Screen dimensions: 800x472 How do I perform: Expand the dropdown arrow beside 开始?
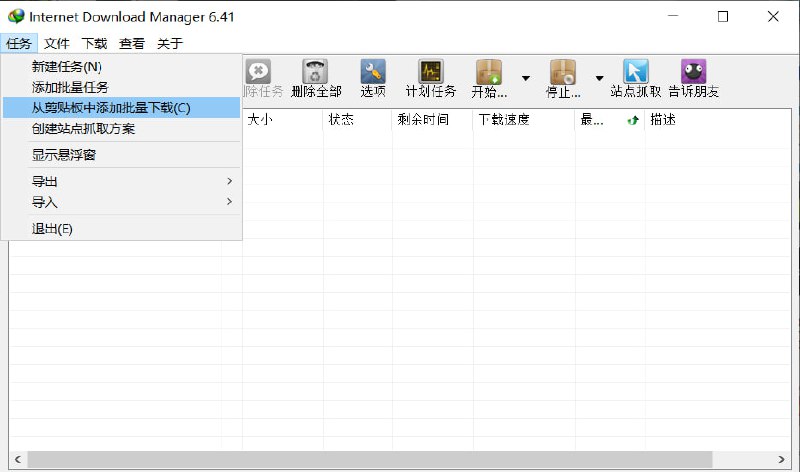click(526, 78)
